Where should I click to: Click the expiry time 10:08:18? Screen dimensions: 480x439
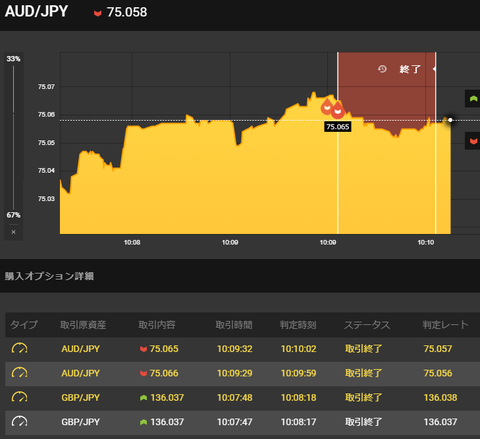298,397
